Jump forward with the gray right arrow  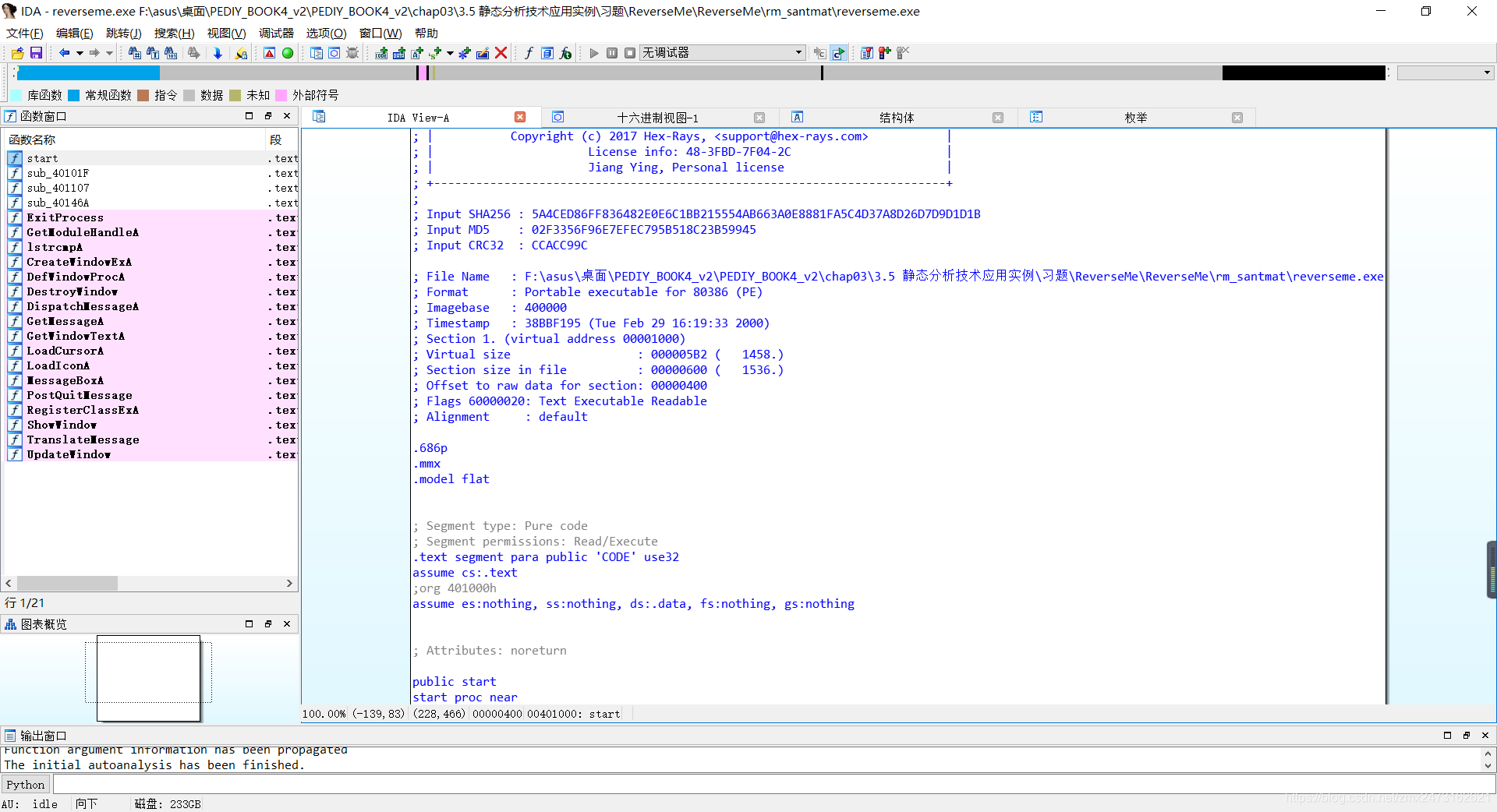(94, 53)
